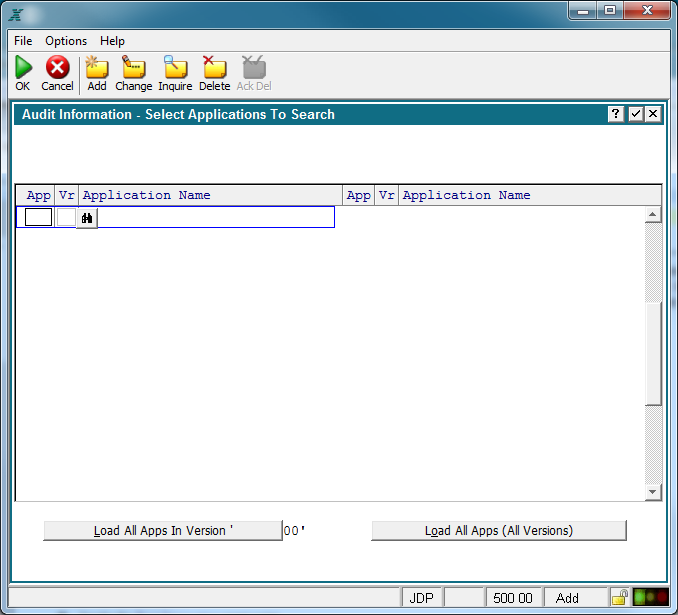678x615 pixels.
Task: Click the right 'App' column header
Action: (358, 195)
